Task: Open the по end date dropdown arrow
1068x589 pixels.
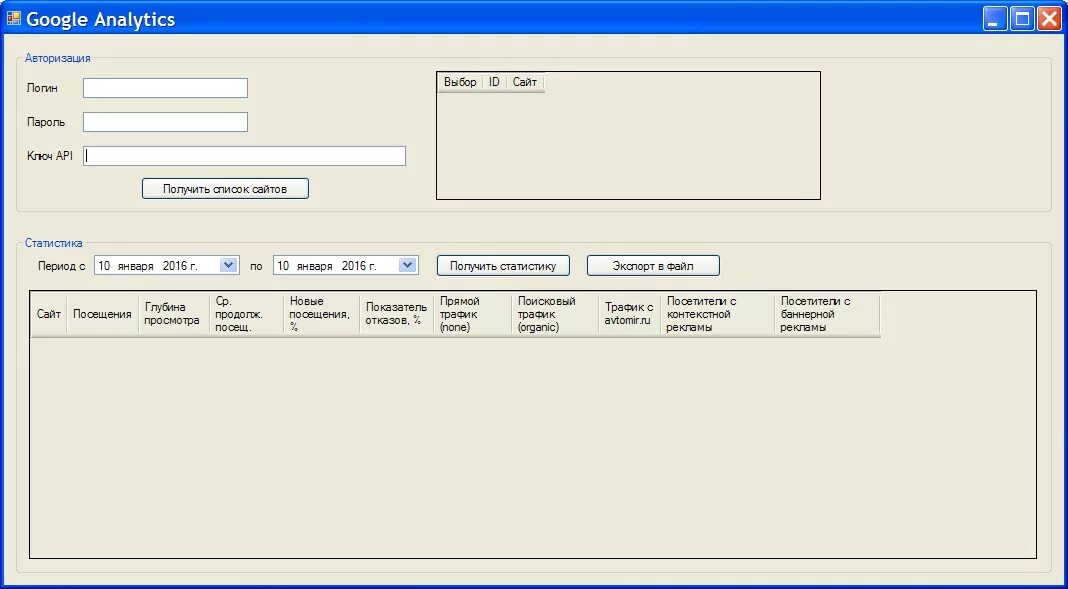Action: (407, 266)
